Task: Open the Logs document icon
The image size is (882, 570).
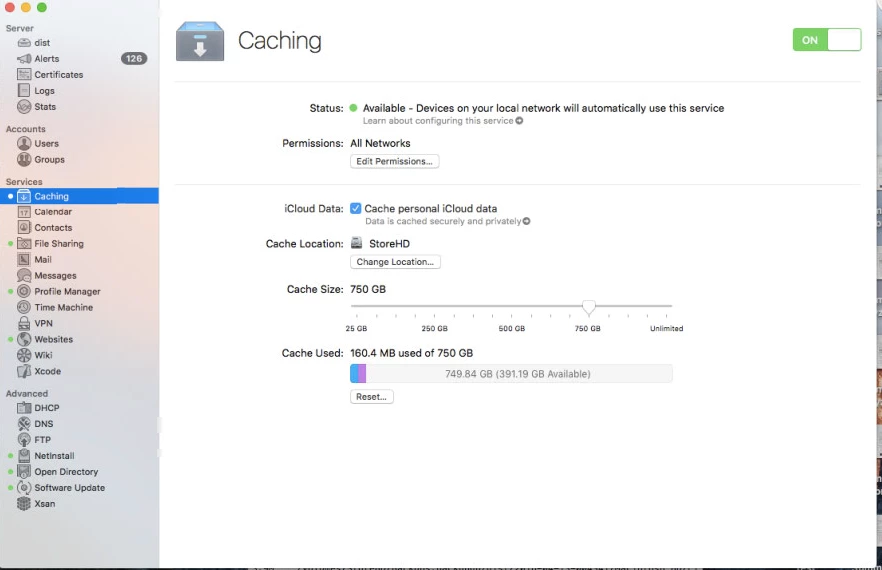Action: (24, 91)
